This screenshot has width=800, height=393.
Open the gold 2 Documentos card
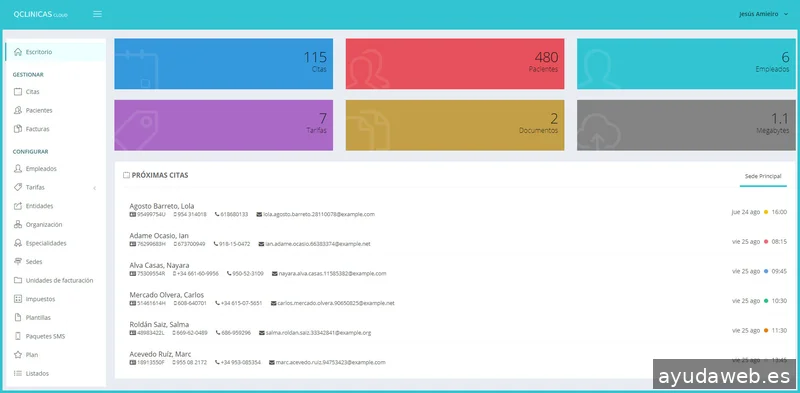(455, 125)
